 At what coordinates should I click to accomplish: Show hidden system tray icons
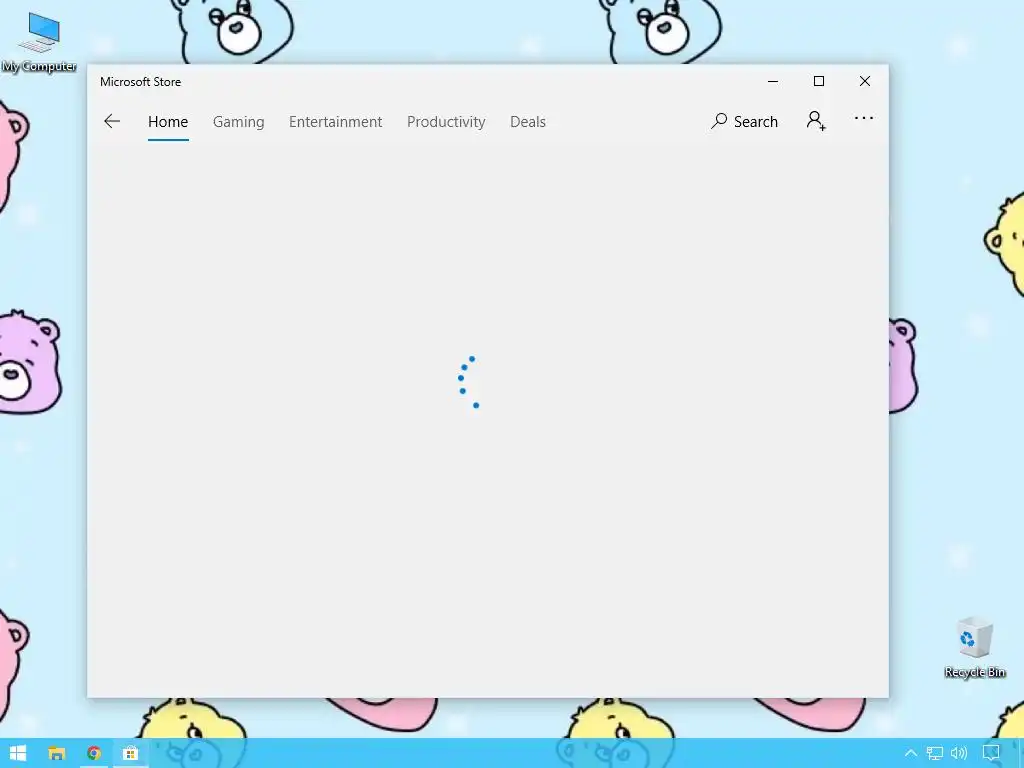910,754
